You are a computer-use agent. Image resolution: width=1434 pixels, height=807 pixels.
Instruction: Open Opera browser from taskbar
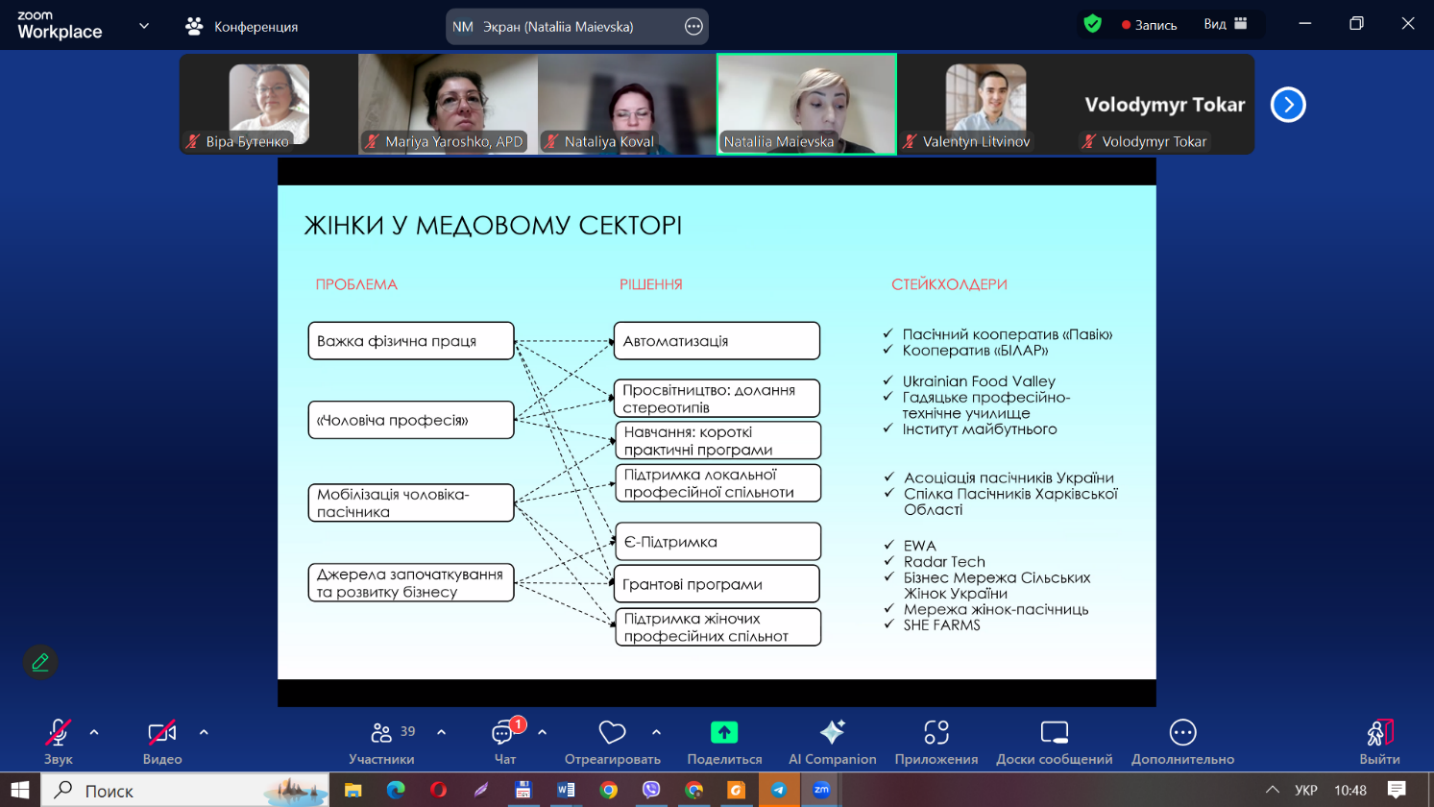pos(438,790)
